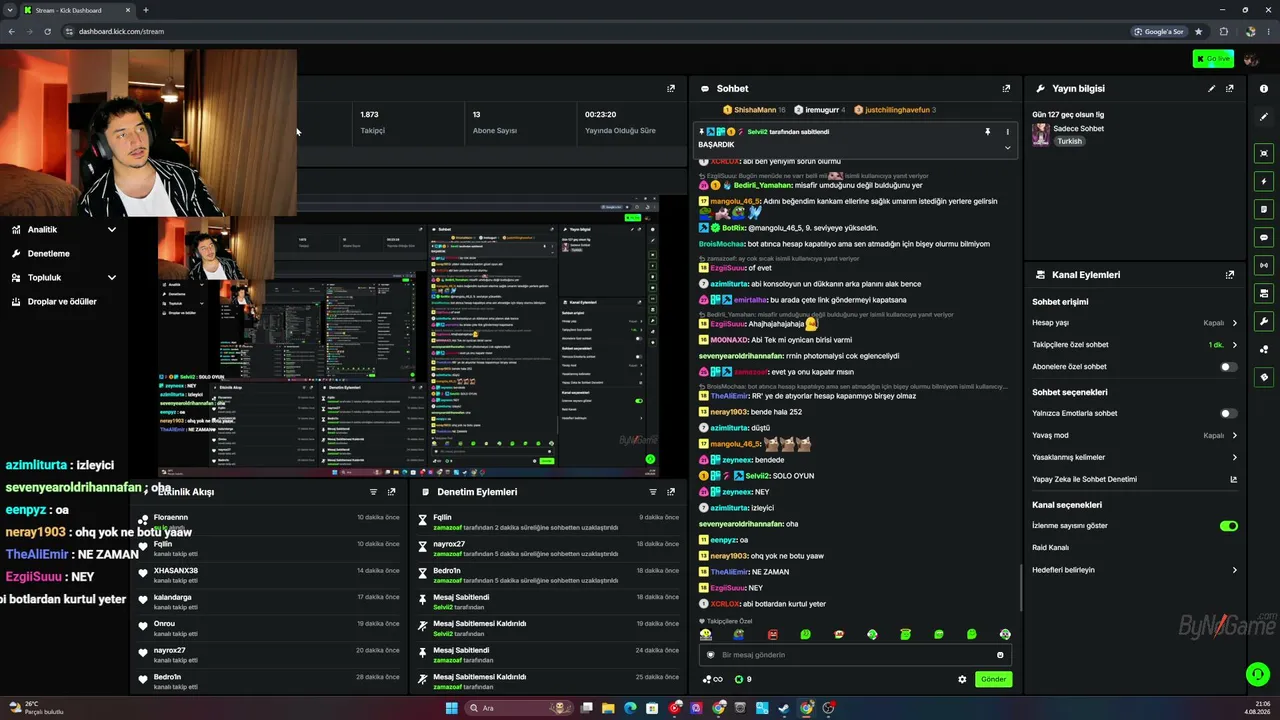Viewport: 1280px width, 720px height.
Task: Open Takipçilere özel sohbet duration setting
Action: tap(1135, 345)
